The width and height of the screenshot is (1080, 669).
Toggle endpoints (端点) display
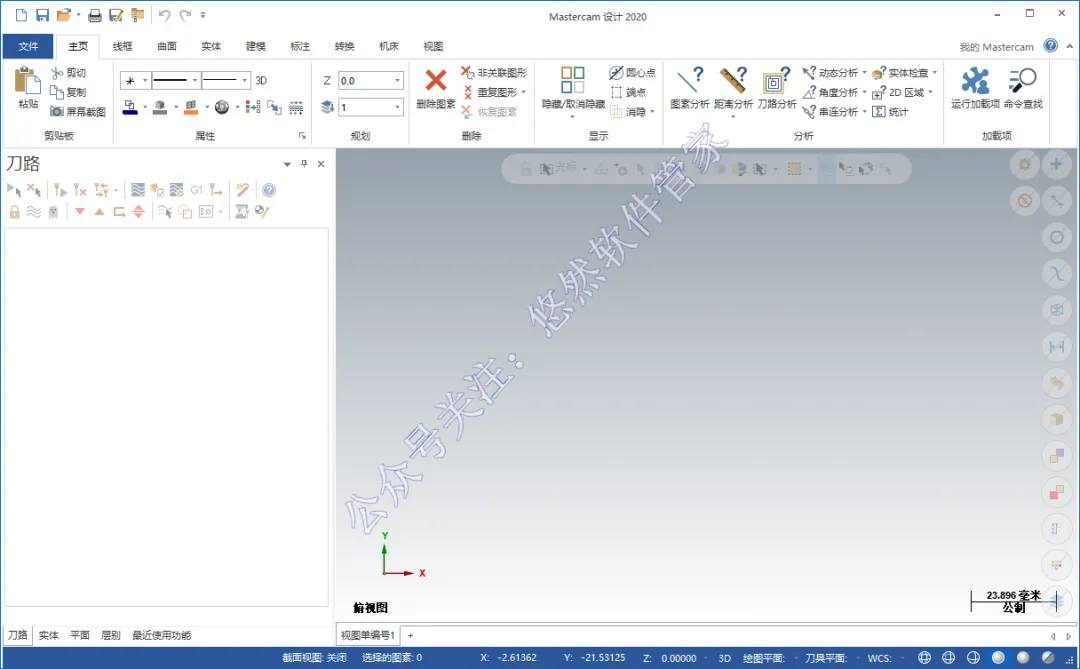pos(627,92)
